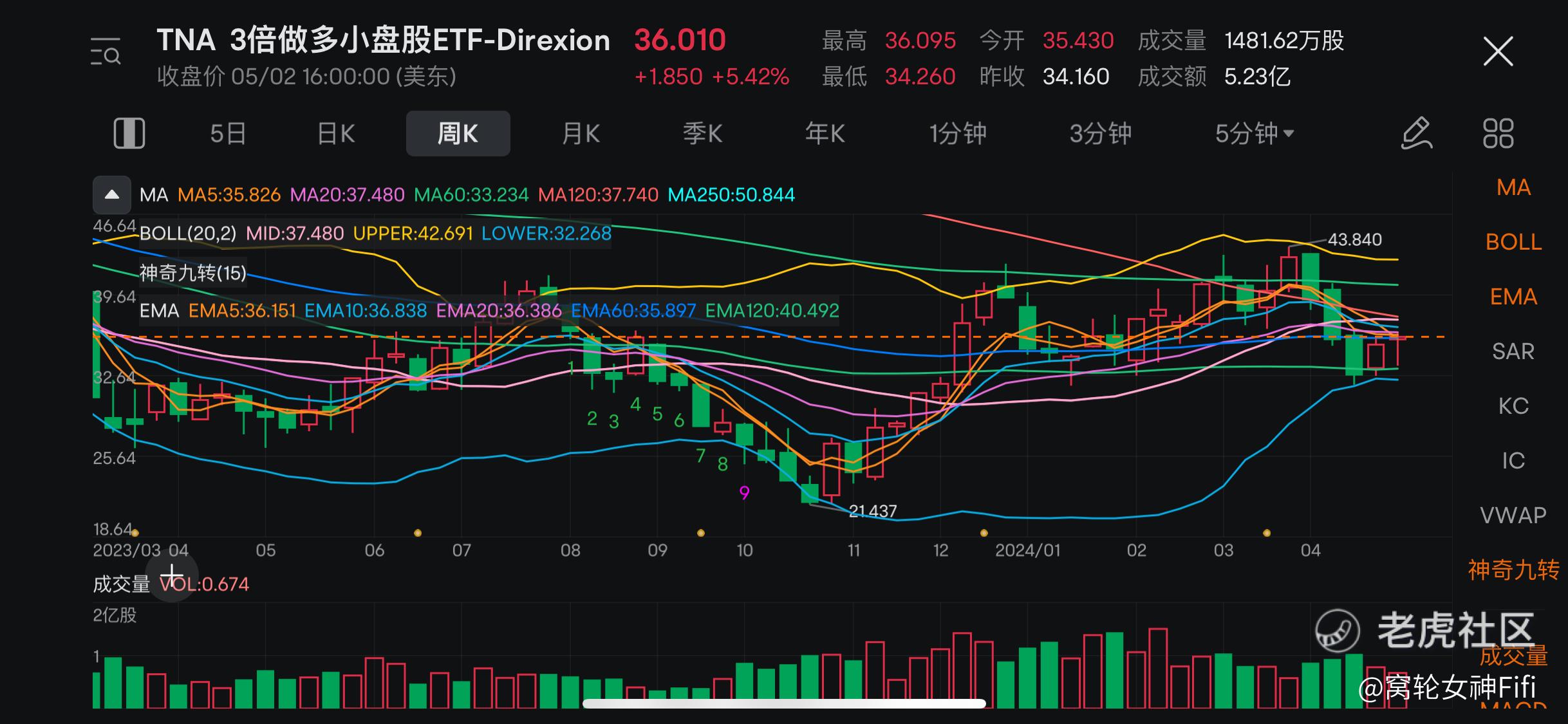
Task: Click the TNA ETF title
Action: click(383, 41)
